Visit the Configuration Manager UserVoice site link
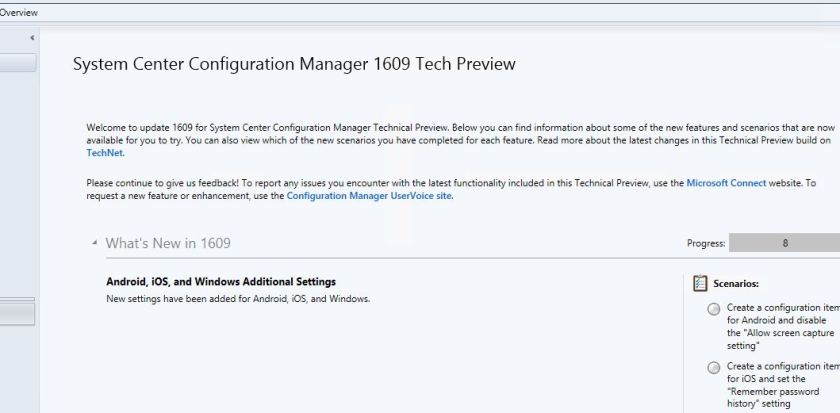Screen dimensions: 840x413 369,196
